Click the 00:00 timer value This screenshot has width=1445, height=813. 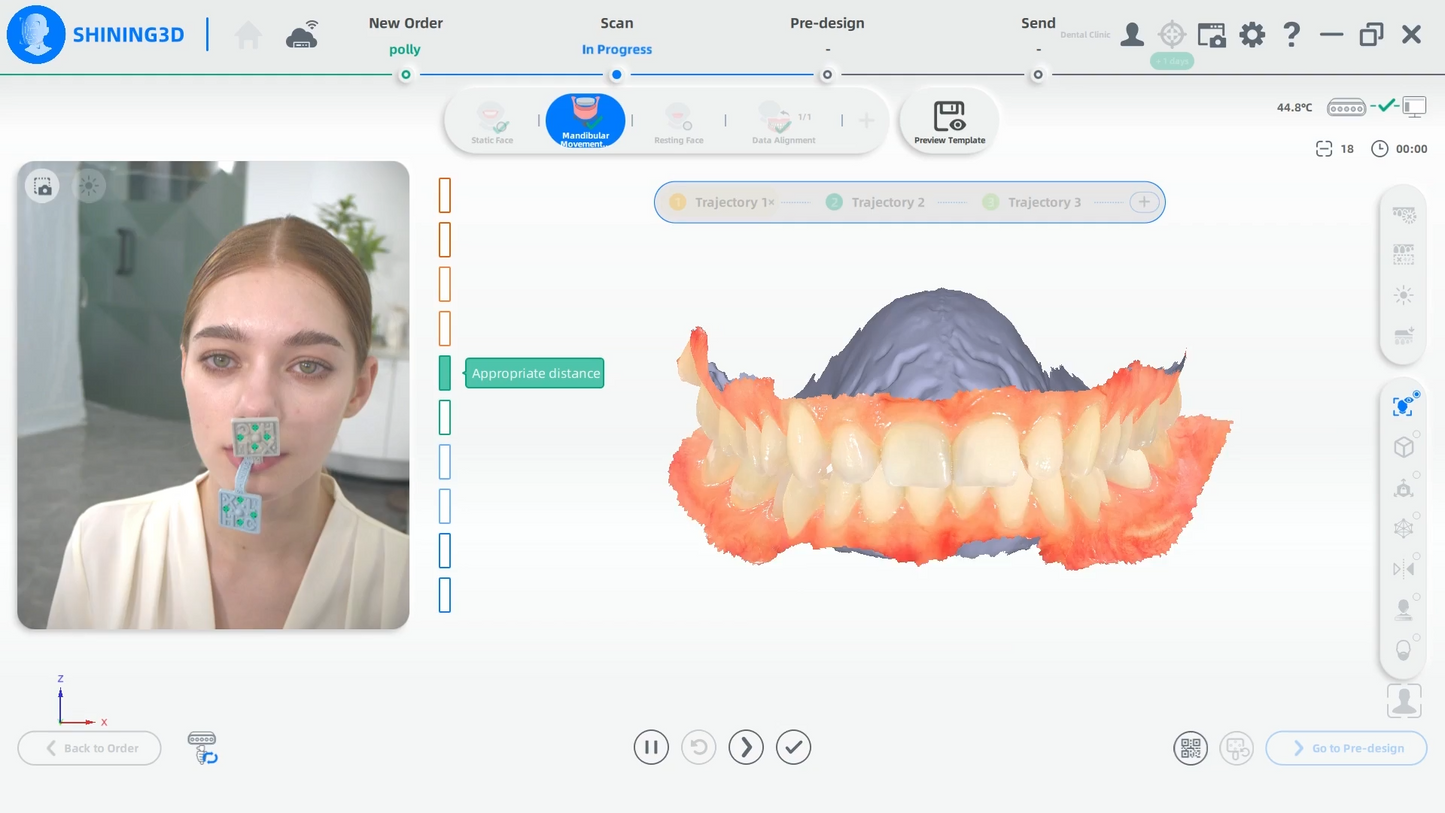coord(1411,149)
